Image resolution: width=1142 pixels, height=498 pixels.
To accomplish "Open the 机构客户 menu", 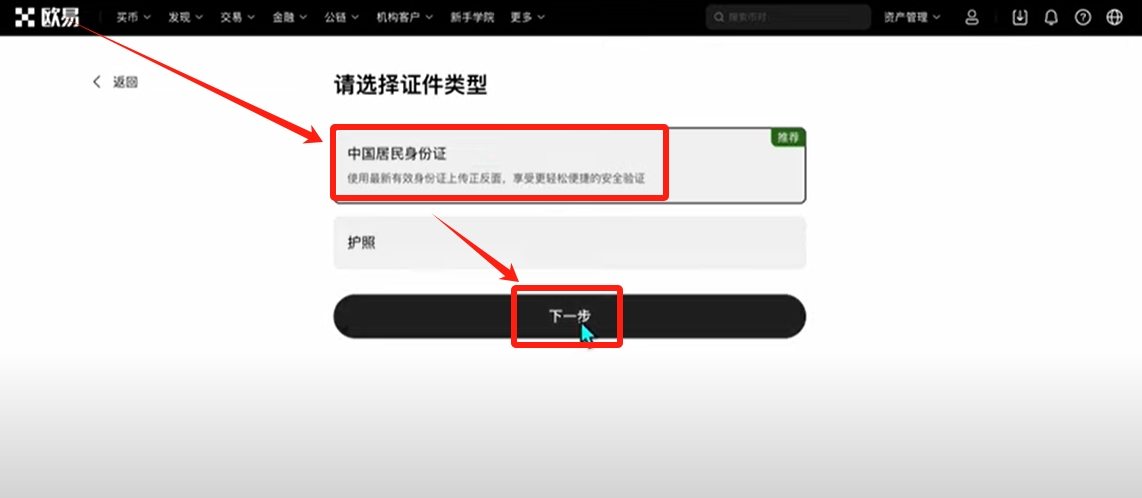I will coord(405,17).
